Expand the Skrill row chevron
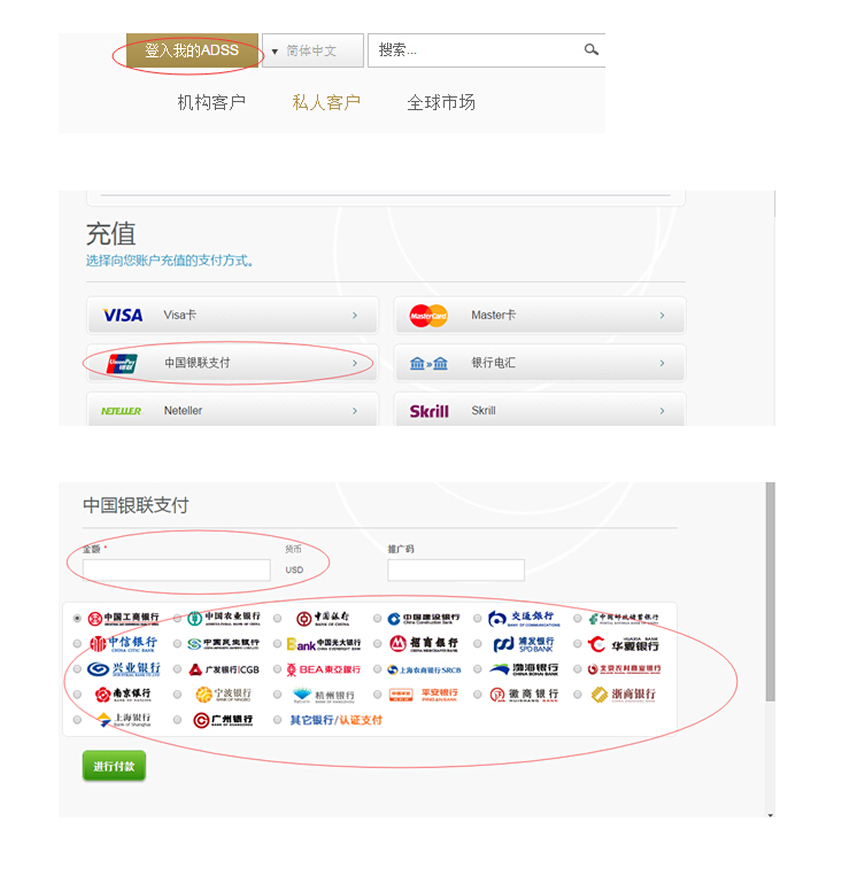Image resolution: width=850 pixels, height=884 pixels. pos(662,411)
